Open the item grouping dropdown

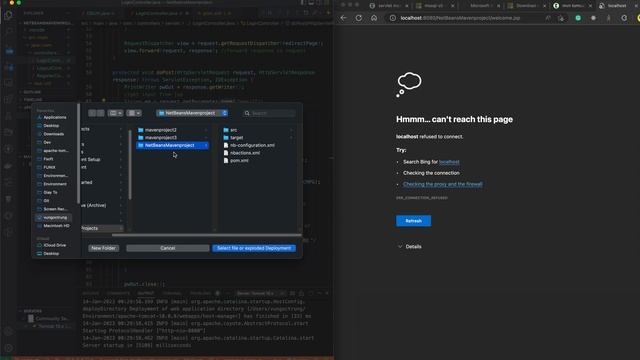click(x=133, y=113)
